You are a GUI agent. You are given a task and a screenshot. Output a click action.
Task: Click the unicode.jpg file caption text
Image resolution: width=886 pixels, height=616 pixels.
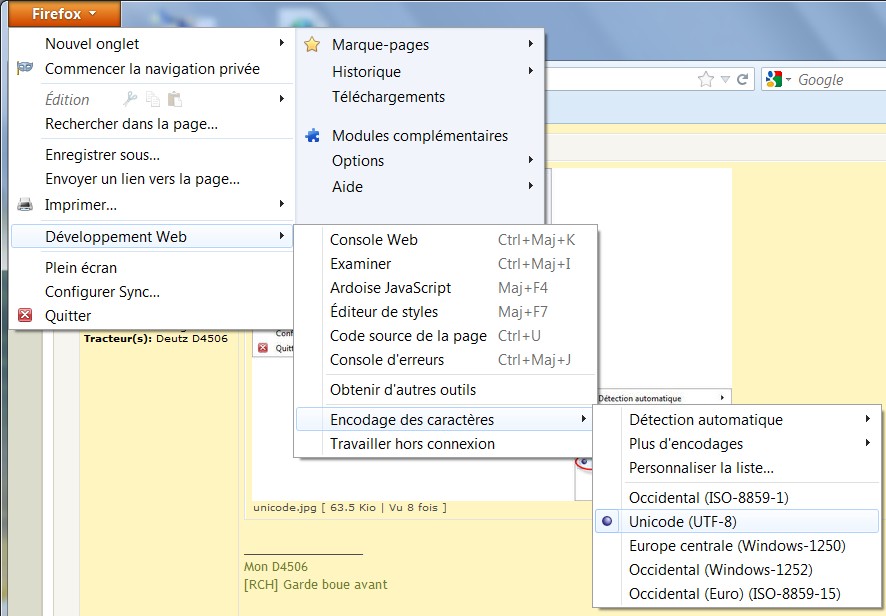350,507
